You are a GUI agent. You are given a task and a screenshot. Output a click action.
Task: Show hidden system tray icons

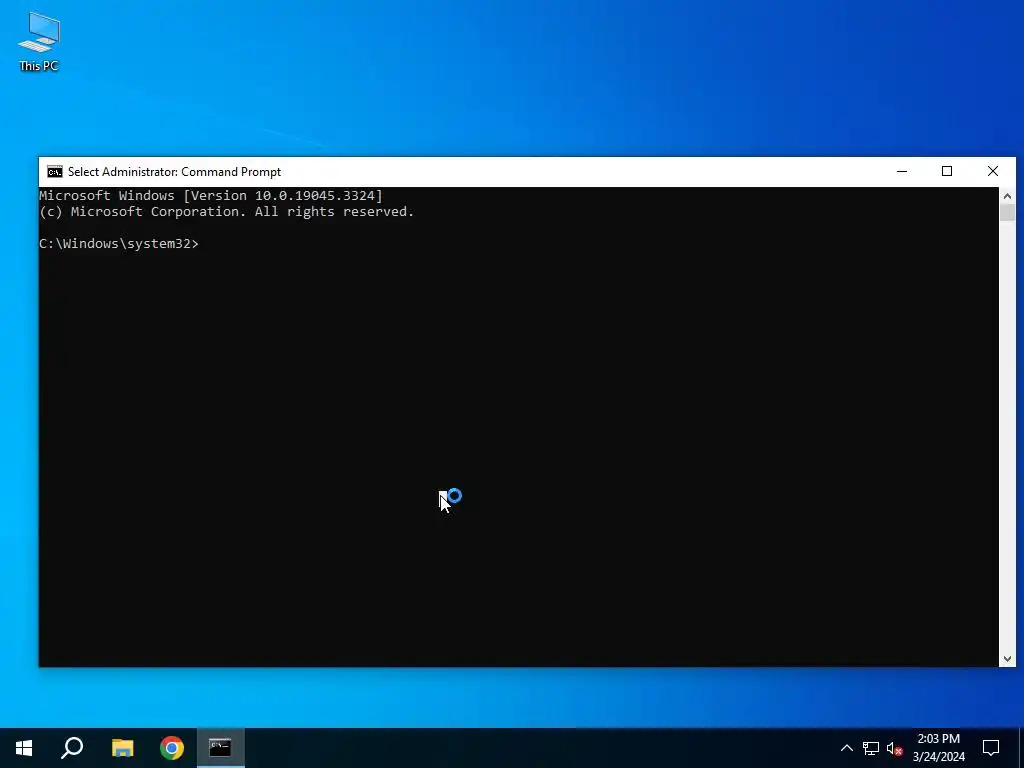[x=846, y=748]
